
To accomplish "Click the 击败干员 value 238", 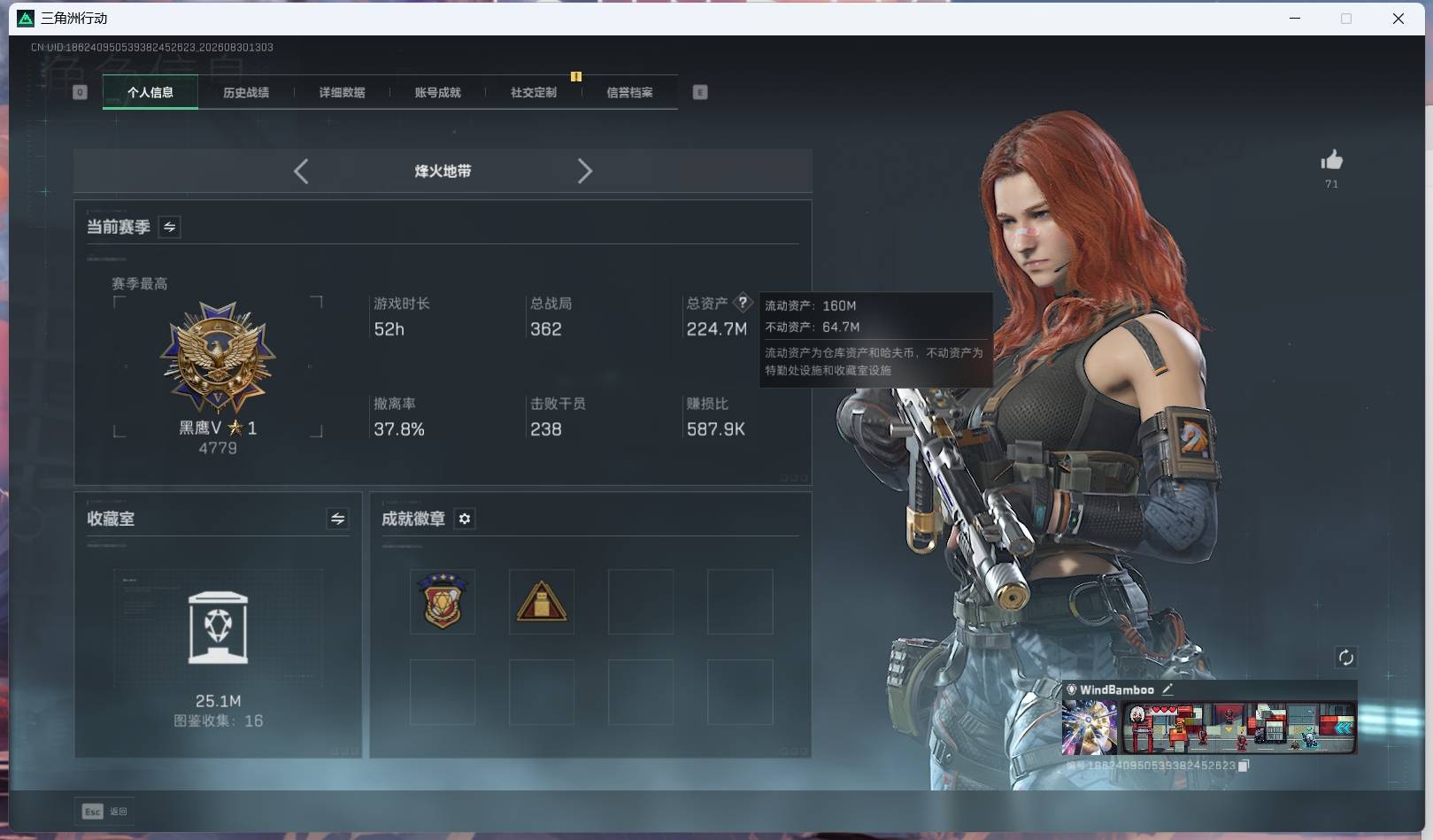I will [x=546, y=429].
